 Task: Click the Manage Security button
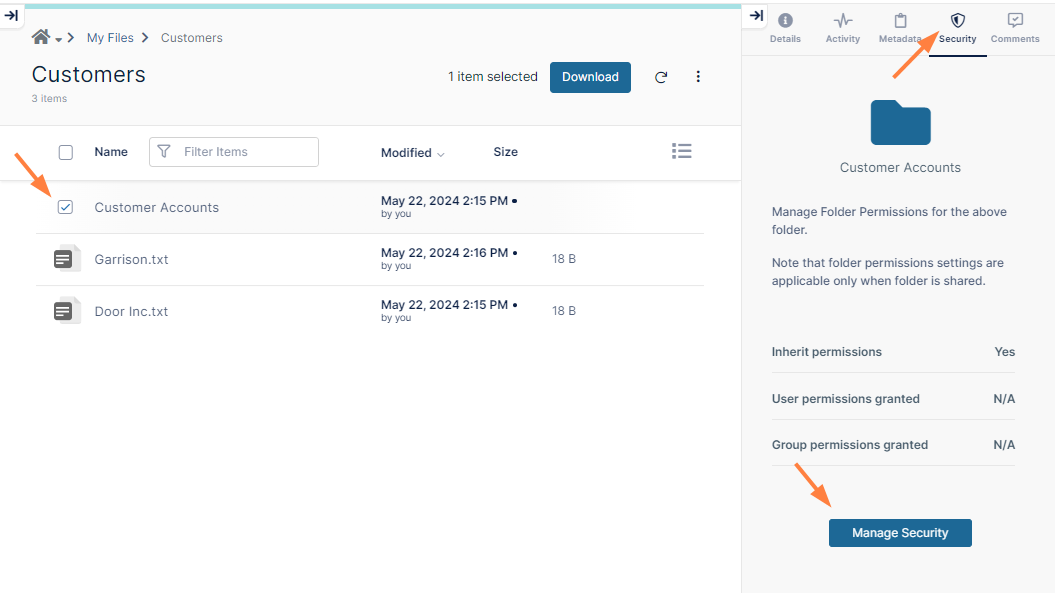coord(900,533)
